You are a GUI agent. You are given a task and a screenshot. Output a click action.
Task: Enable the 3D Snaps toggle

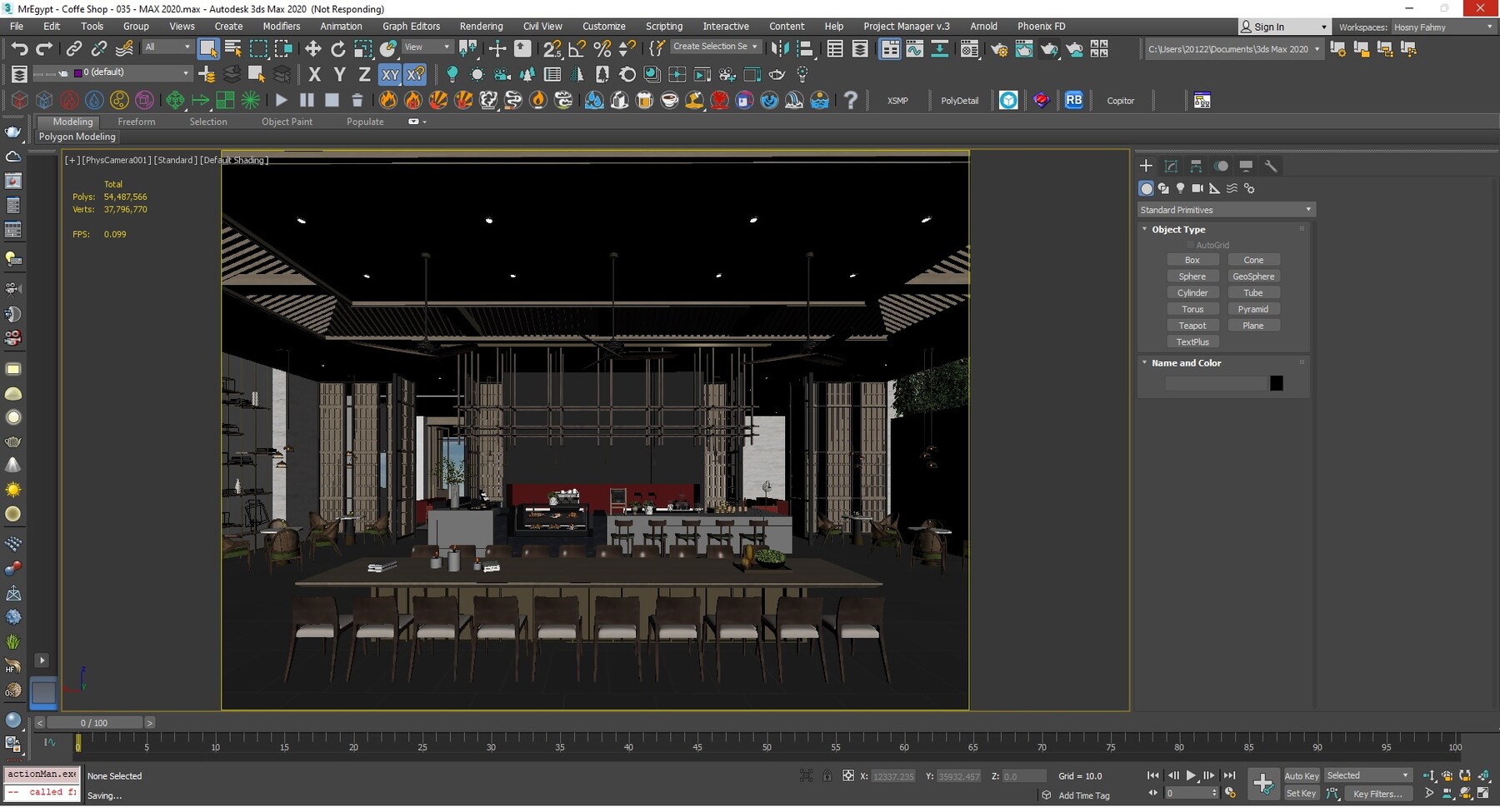[552, 48]
